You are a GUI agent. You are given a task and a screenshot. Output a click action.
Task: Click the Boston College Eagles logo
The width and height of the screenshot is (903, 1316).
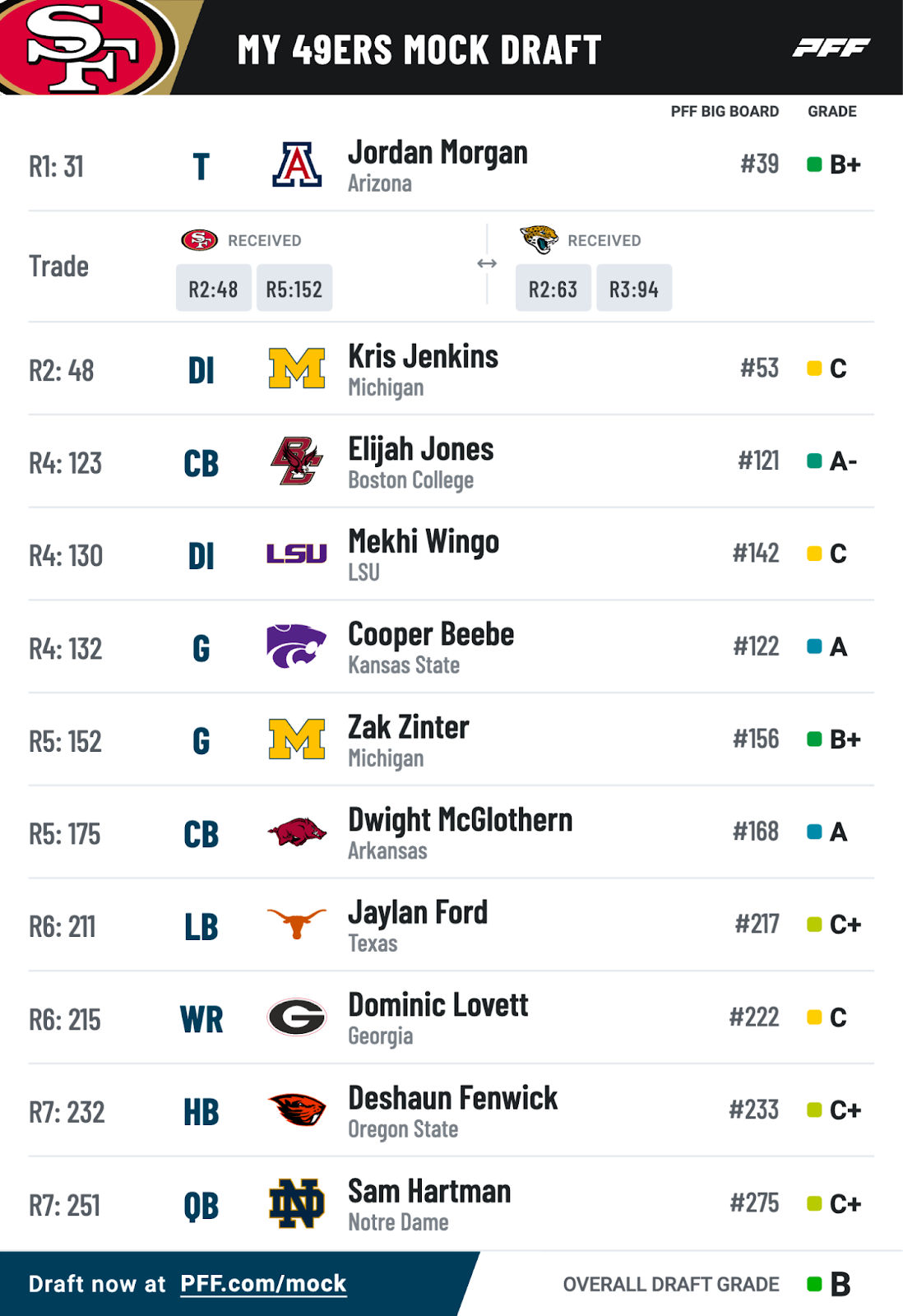point(297,461)
